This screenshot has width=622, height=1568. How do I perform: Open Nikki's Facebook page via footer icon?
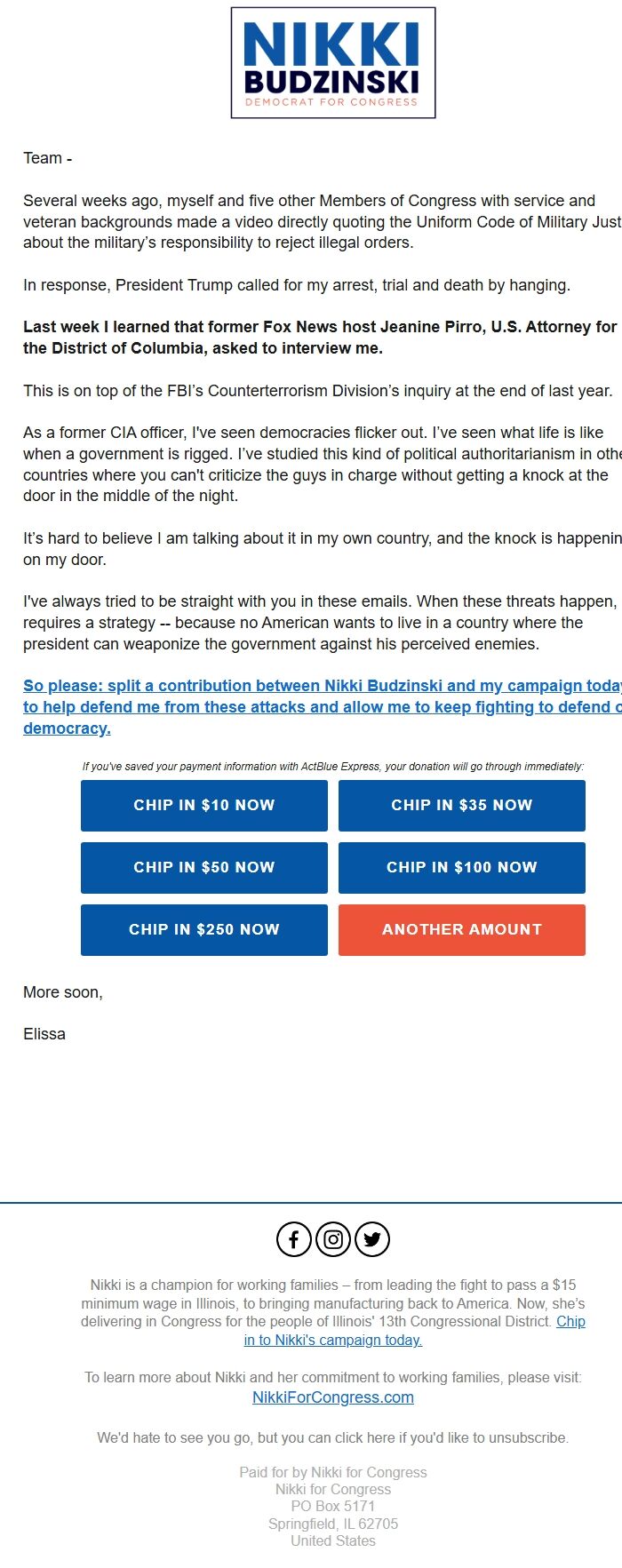coord(293,1239)
